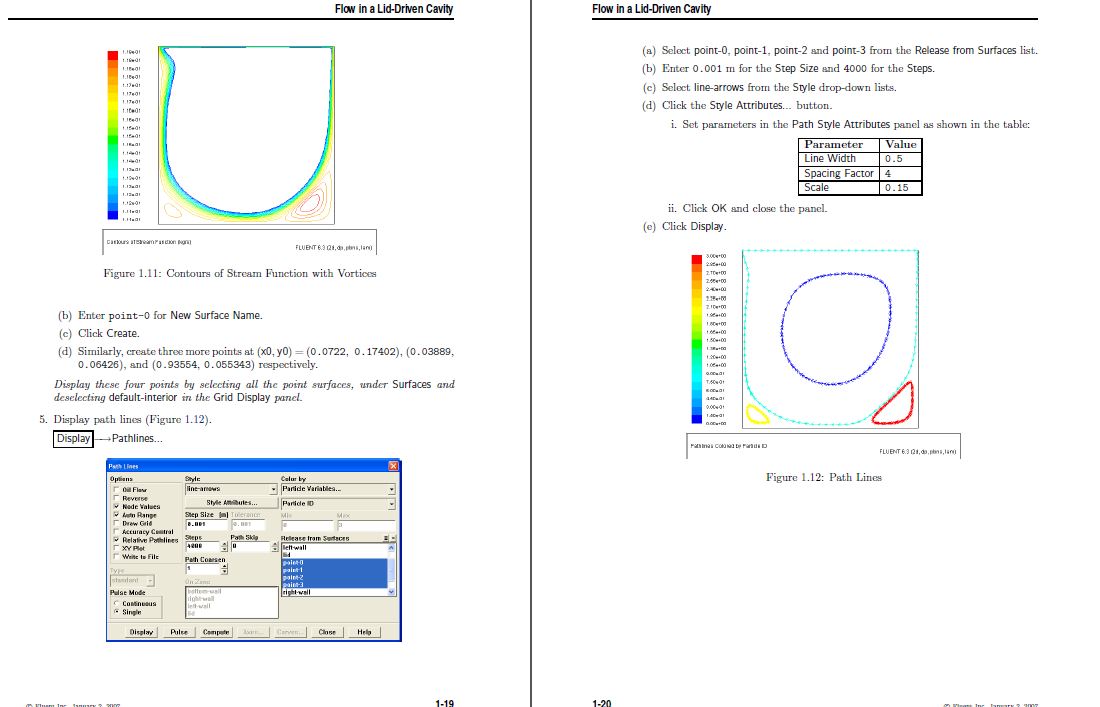
Task: Choose right-wall in the surfaces list
Action: (x=335, y=592)
